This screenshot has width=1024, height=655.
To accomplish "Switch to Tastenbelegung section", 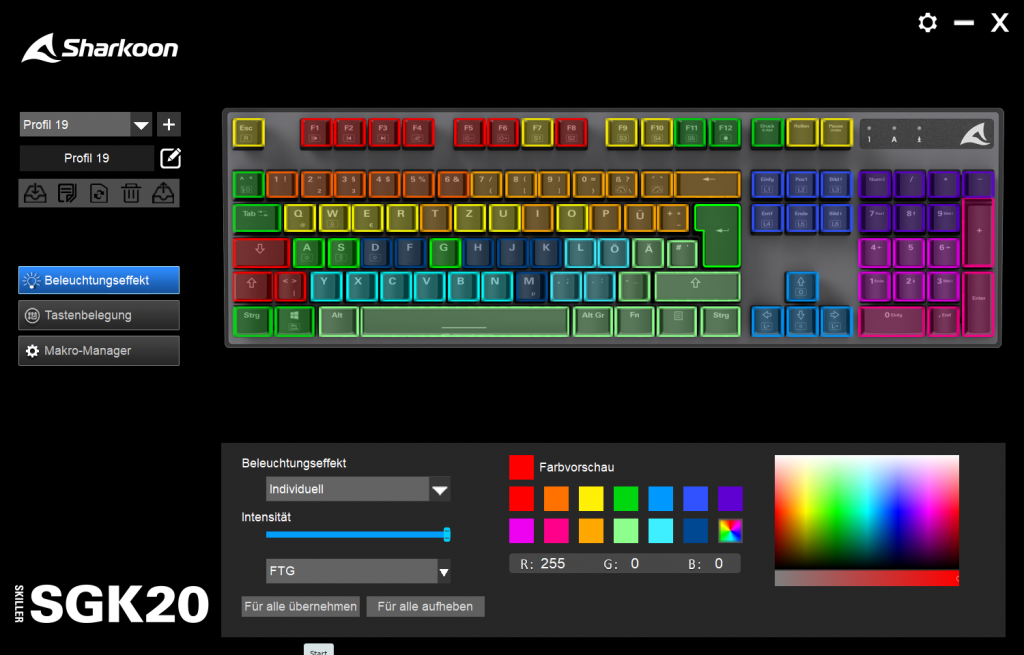I will (x=99, y=315).
